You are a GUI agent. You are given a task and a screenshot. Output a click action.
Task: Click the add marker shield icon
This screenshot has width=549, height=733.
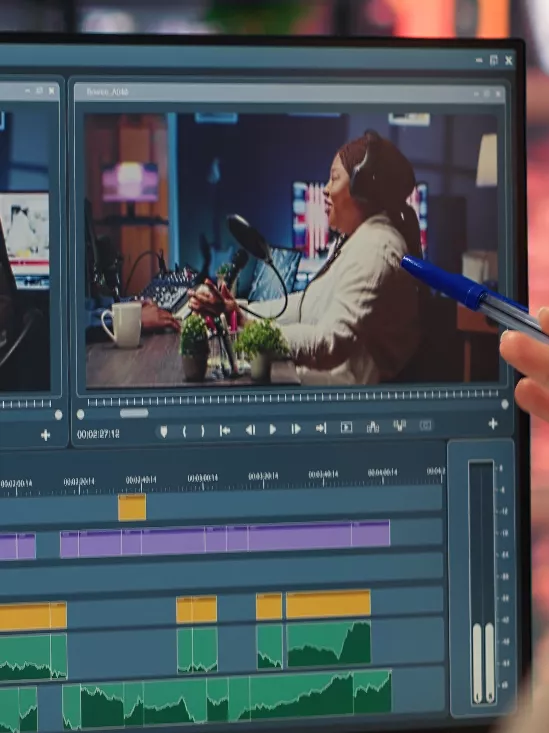click(164, 431)
